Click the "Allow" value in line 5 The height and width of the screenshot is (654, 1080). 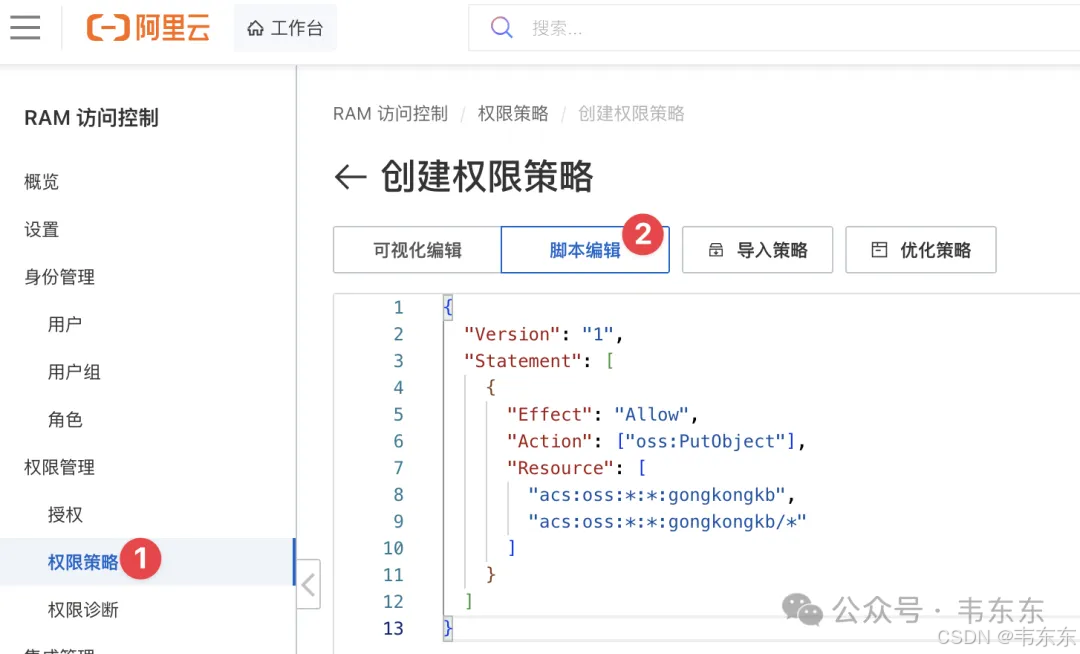click(x=652, y=414)
